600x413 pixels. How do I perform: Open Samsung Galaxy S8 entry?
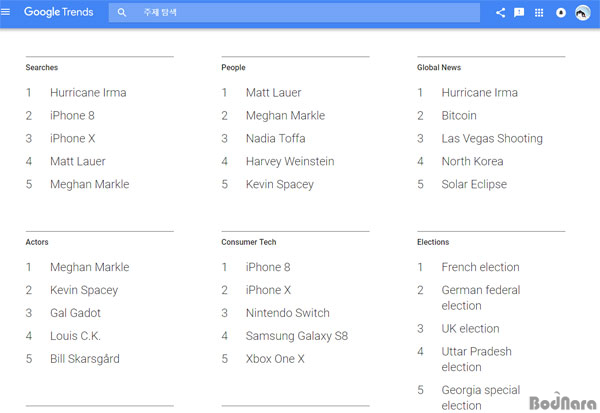297,336
